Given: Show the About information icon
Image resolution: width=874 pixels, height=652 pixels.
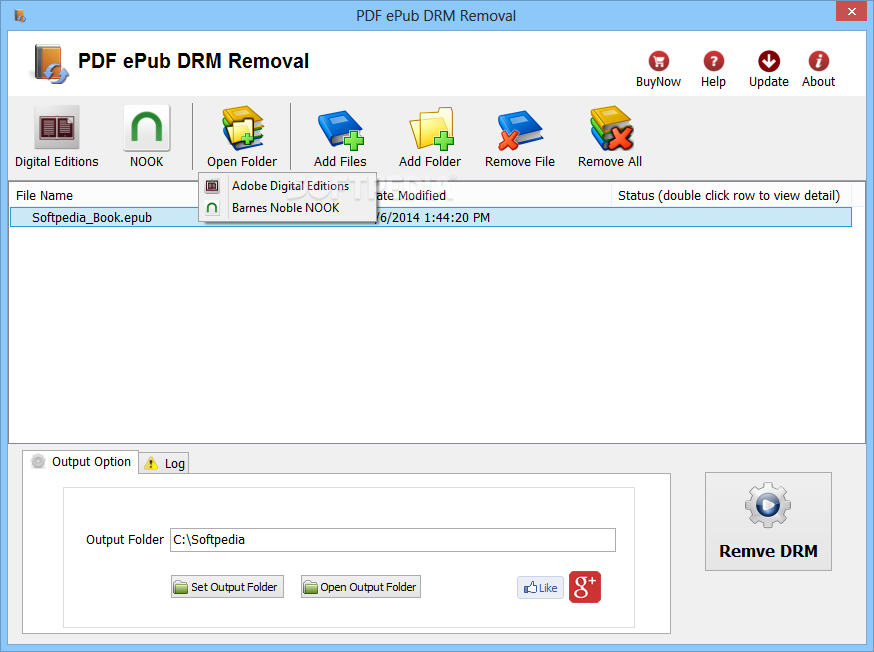Looking at the screenshot, I should (818, 69).
